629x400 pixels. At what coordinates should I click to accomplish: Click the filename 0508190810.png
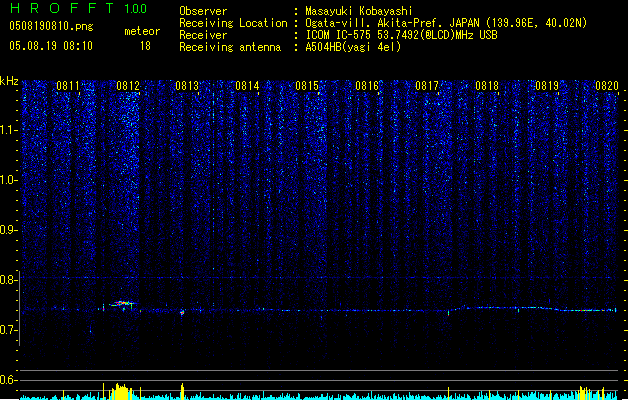[x=51, y=26]
